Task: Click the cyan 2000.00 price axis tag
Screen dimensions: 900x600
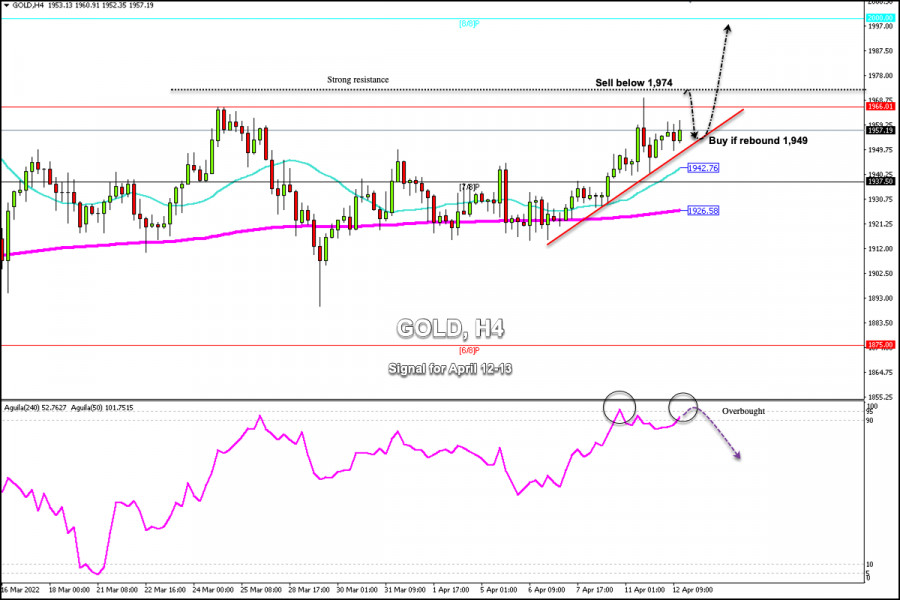Action: pos(880,18)
